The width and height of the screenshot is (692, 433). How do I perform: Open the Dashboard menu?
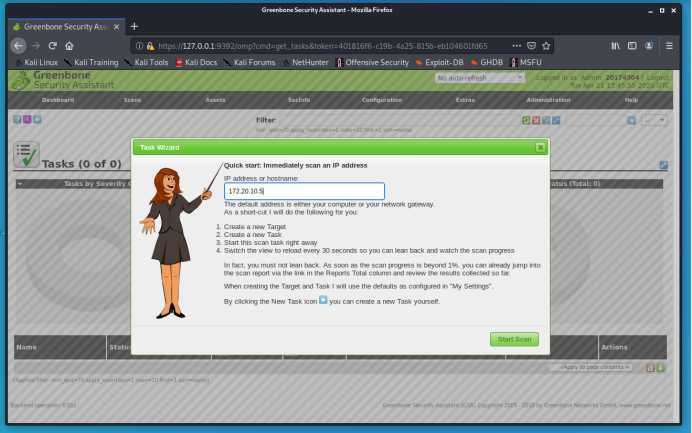[x=58, y=100]
